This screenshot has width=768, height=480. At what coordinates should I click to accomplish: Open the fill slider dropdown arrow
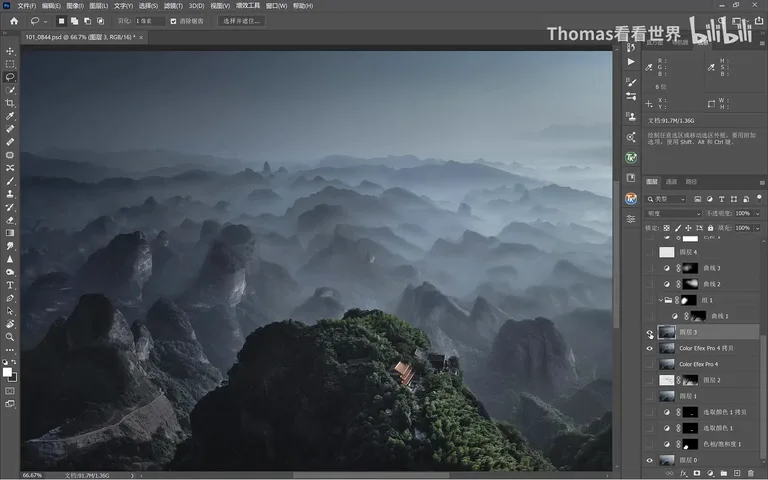point(757,228)
